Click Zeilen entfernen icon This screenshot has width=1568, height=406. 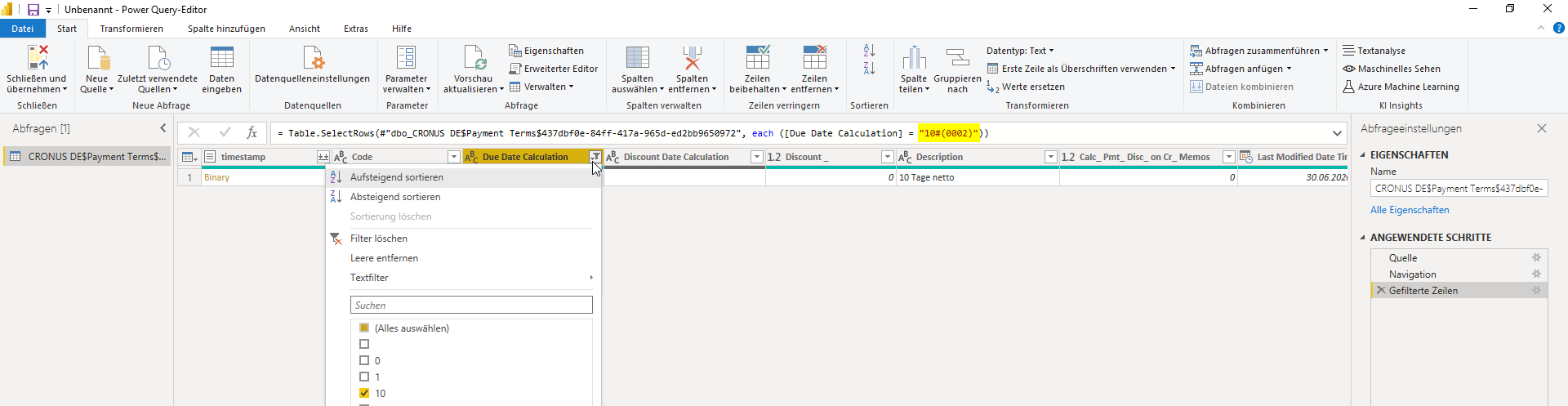click(814, 57)
